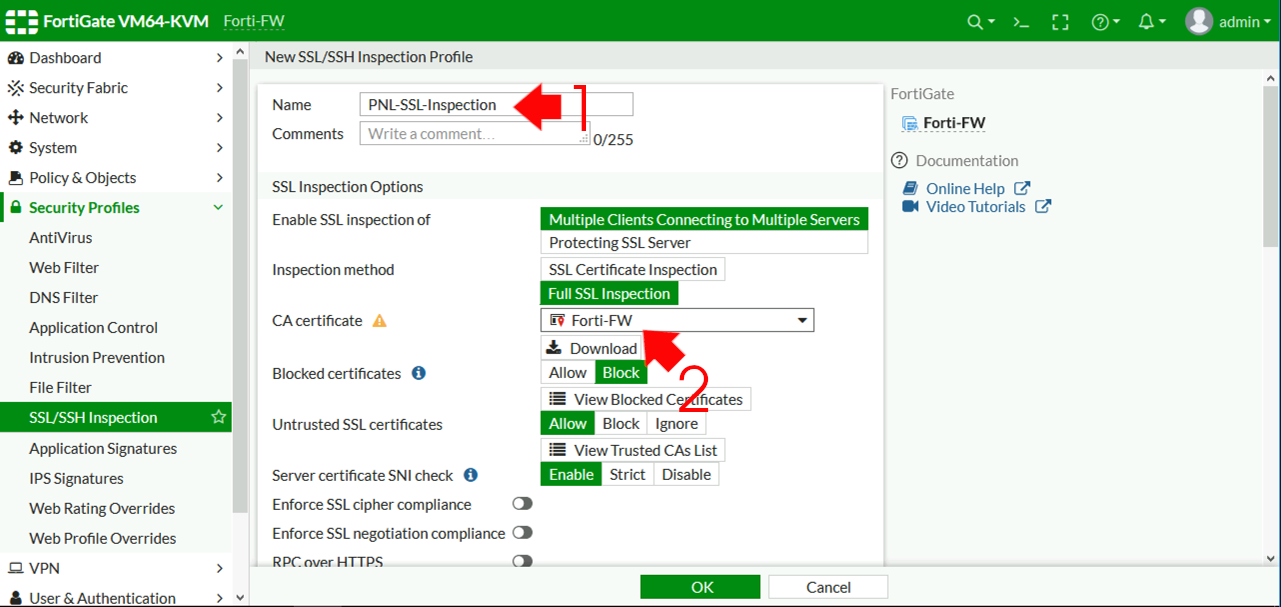Screen dimensions: 1281x607
Task: Select Block for untrusted SSL certificates
Action: point(620,423)
